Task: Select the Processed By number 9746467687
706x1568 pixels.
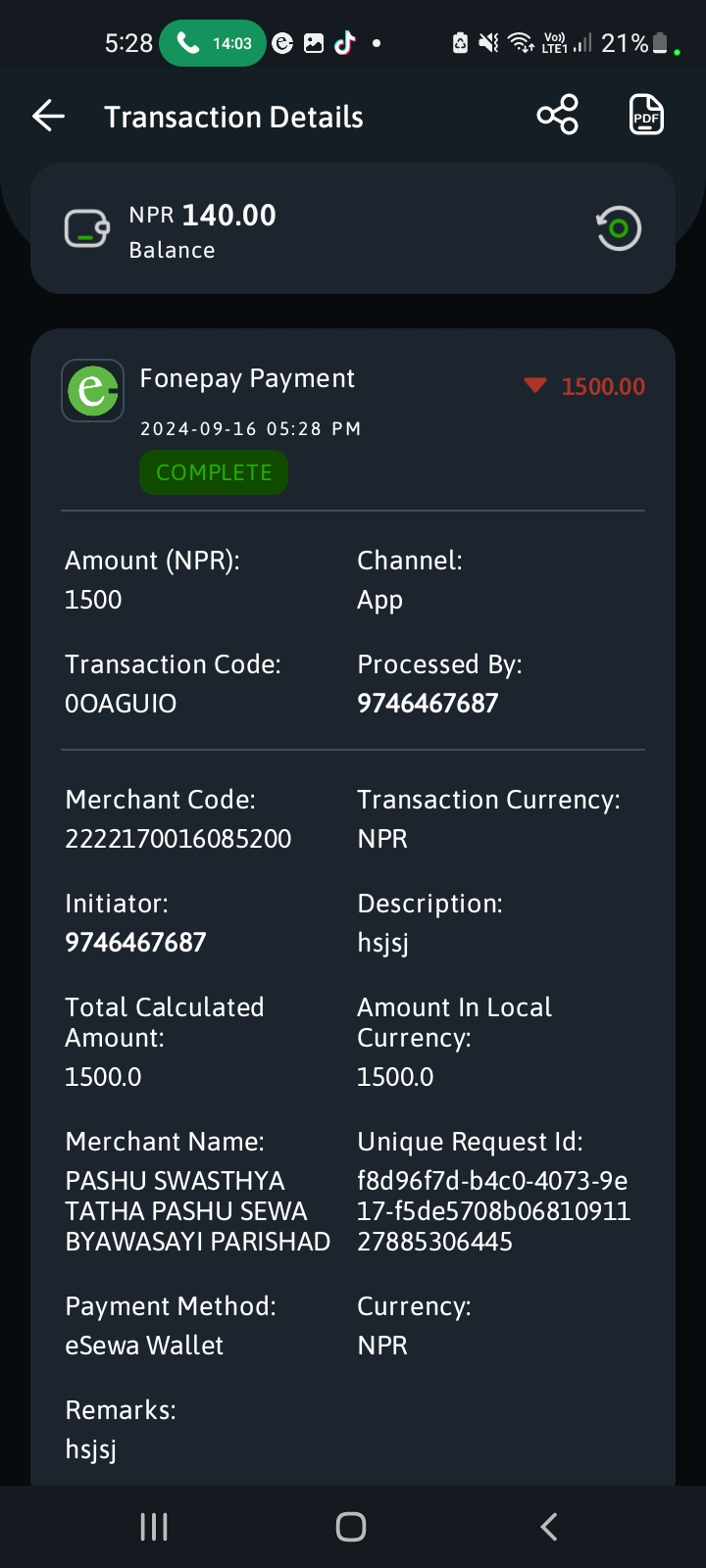Action: point(428,704)
